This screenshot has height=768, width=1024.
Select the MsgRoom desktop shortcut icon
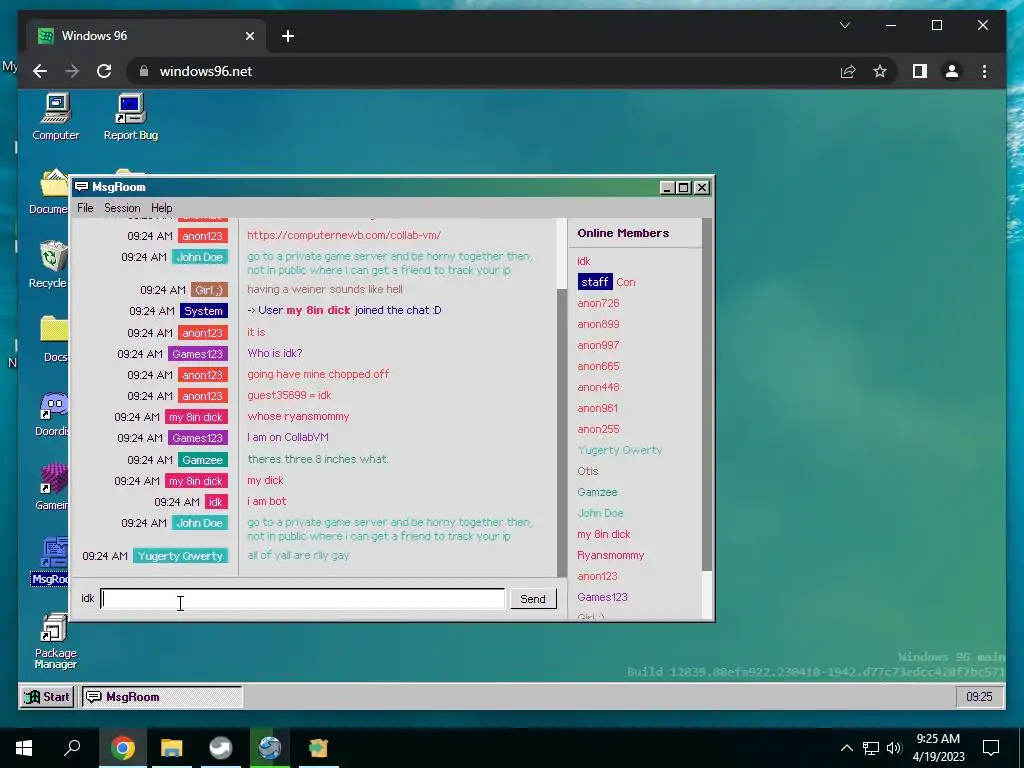(x=51, y=562)
